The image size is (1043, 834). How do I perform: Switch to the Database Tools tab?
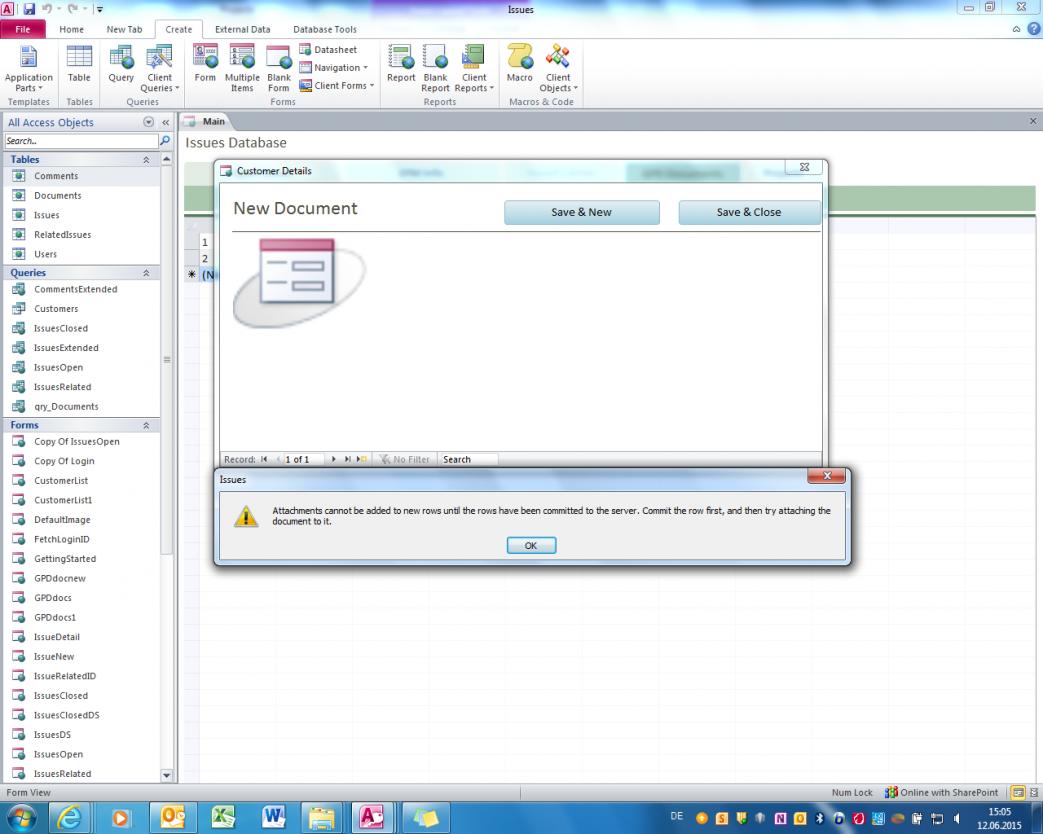325,29
